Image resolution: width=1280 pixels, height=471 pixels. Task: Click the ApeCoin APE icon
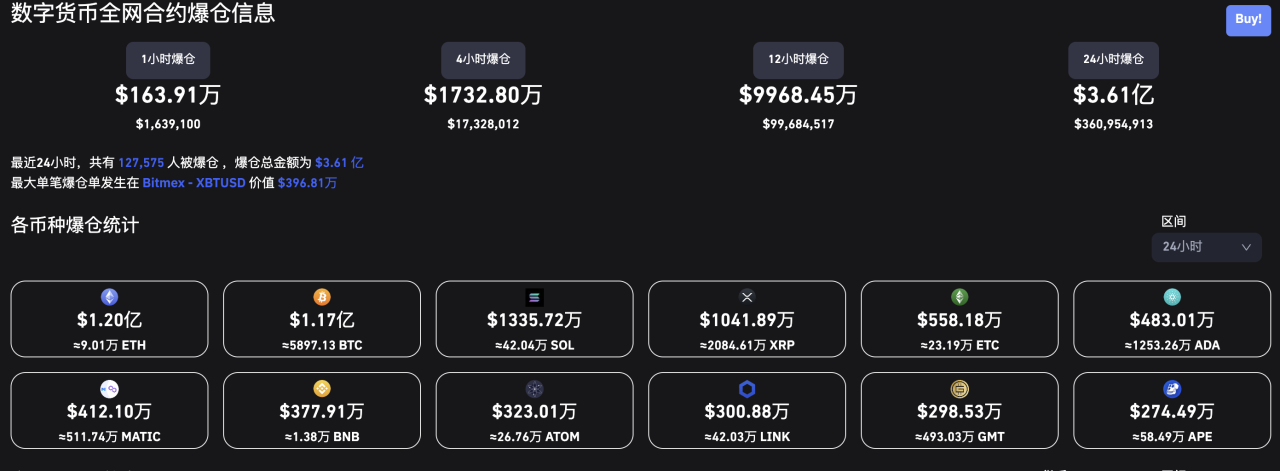[1172, 389]
